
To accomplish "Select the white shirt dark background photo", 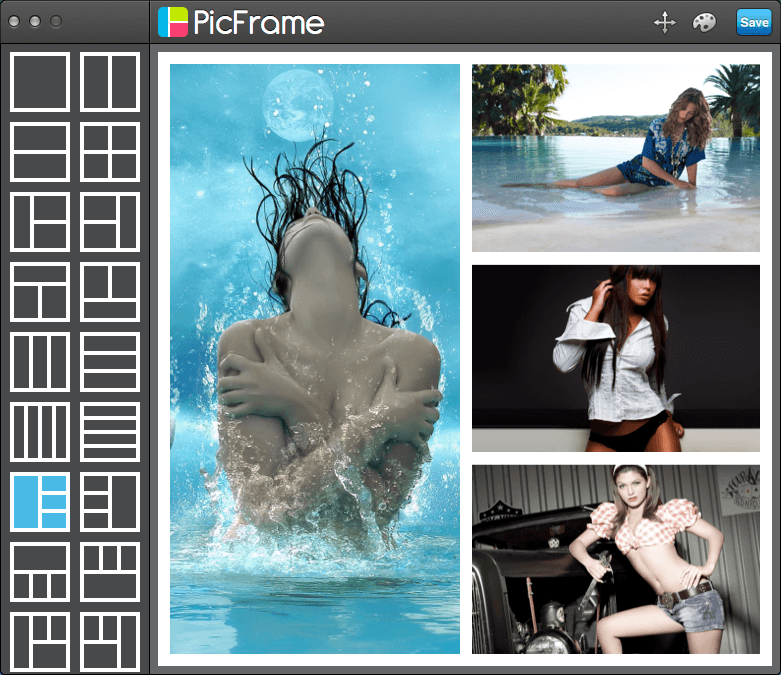I will pos(616,358).
